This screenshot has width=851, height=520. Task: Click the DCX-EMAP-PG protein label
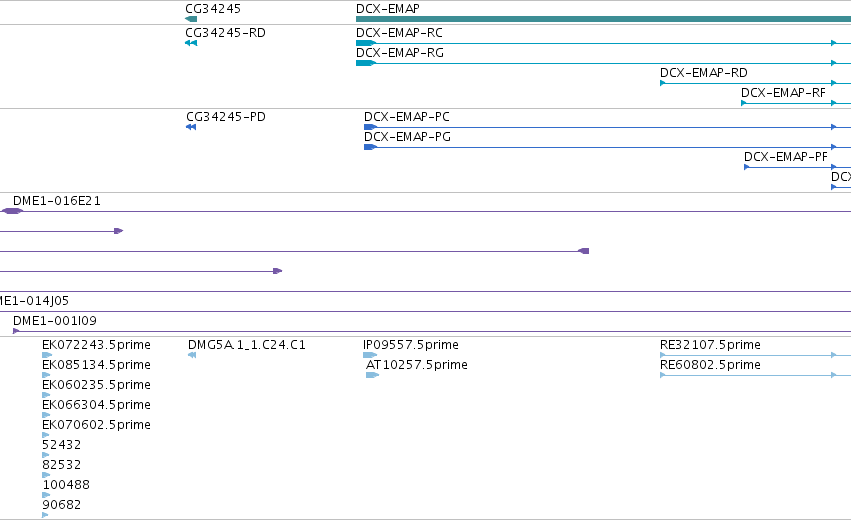click(x=407, y=137)
